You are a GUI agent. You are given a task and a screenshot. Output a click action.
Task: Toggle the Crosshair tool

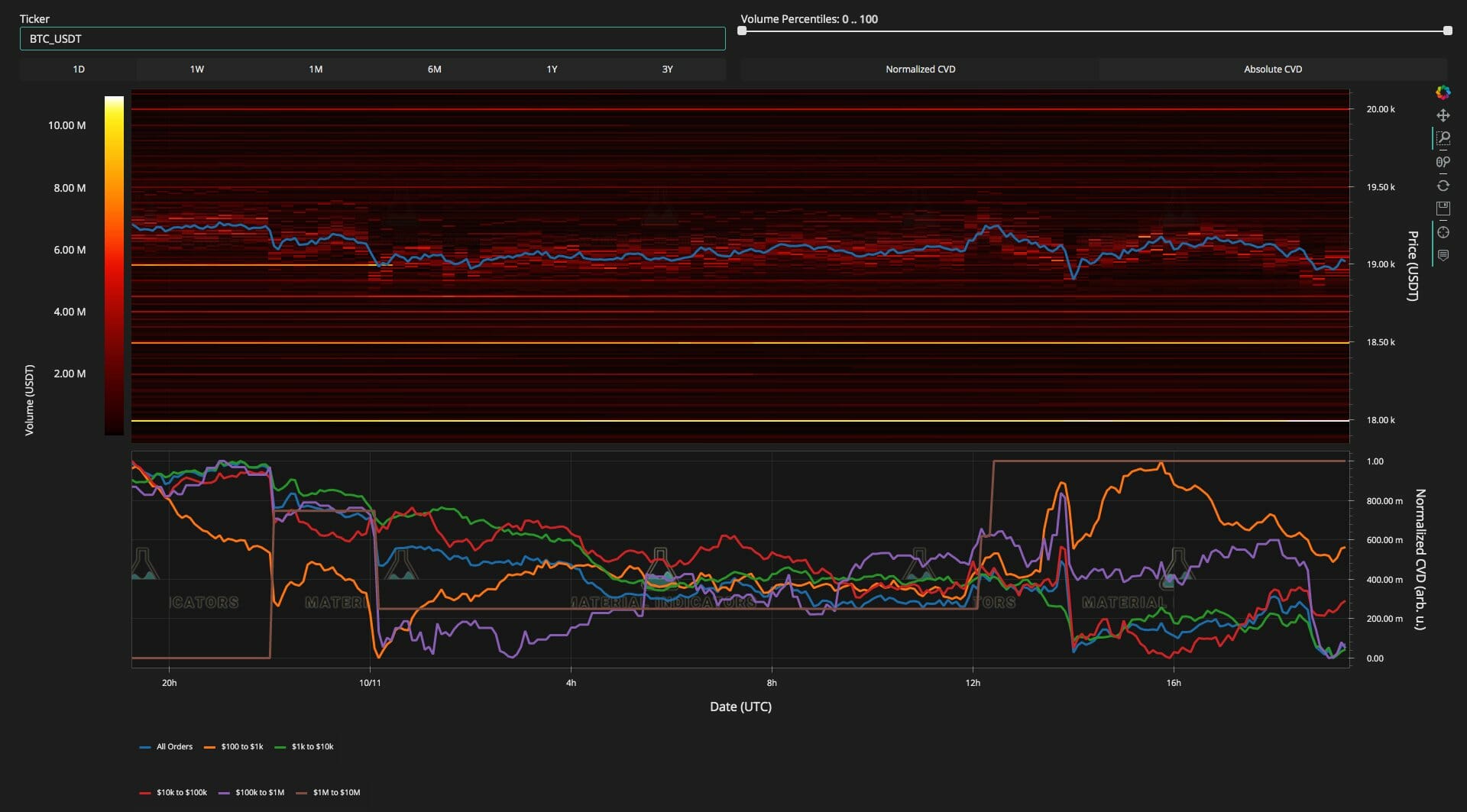click(x=1443, y=232)
